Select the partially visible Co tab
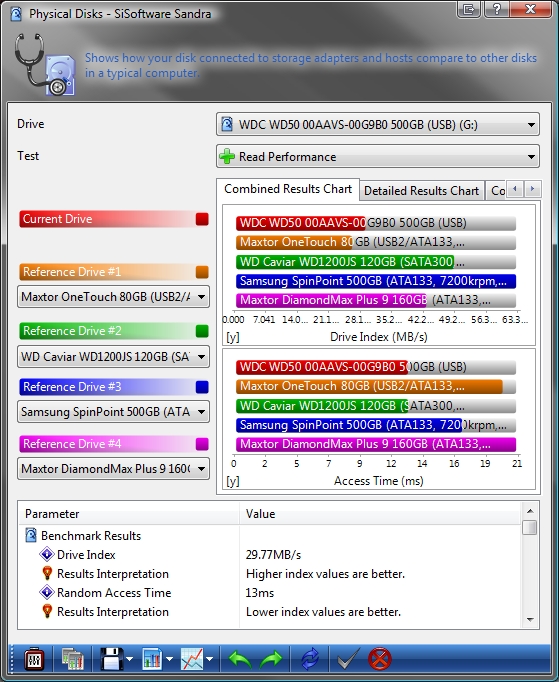The width and height of the screenshot is (559, 682). (x=496, y=191)
